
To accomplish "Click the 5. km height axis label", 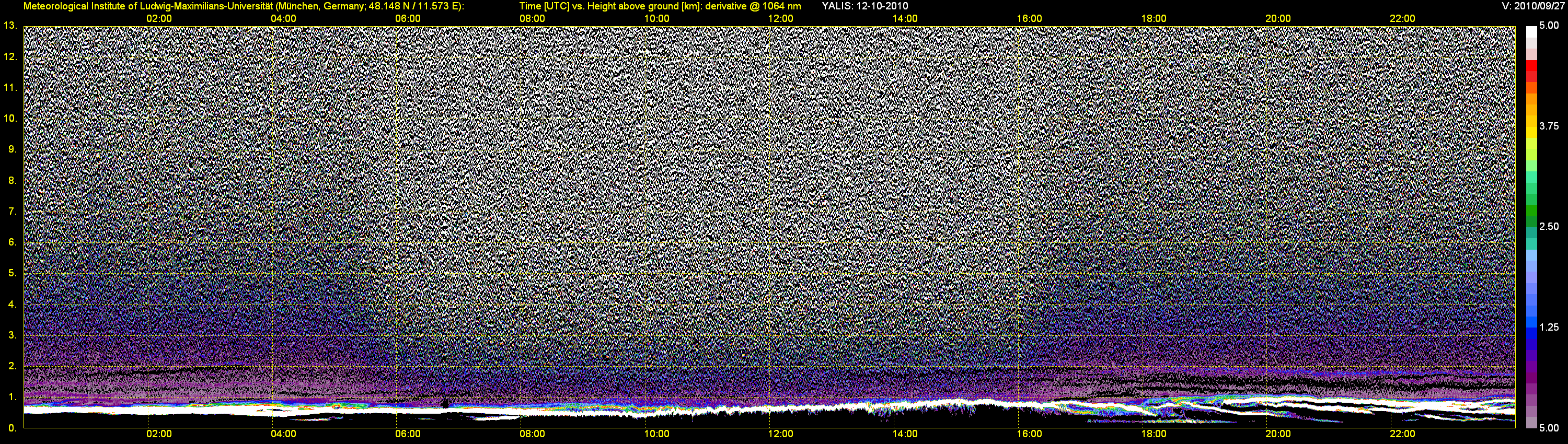I will [x=13, y=273].
